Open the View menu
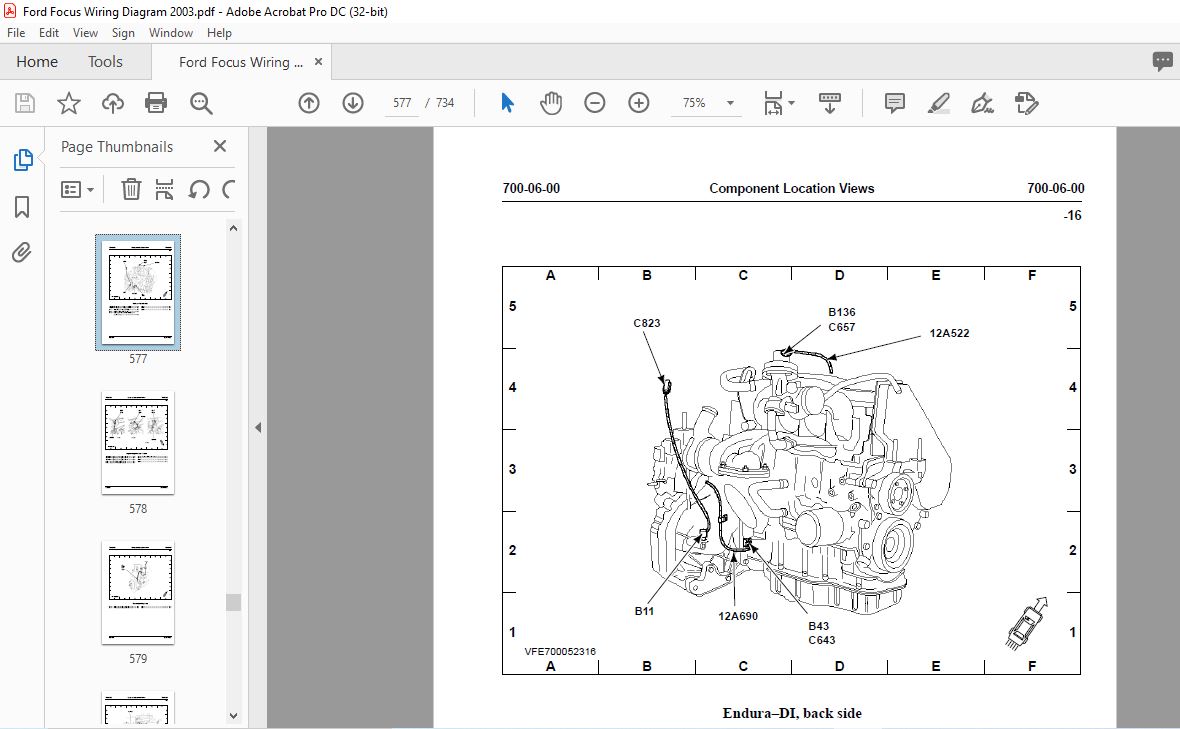 [x=85, y=32]
